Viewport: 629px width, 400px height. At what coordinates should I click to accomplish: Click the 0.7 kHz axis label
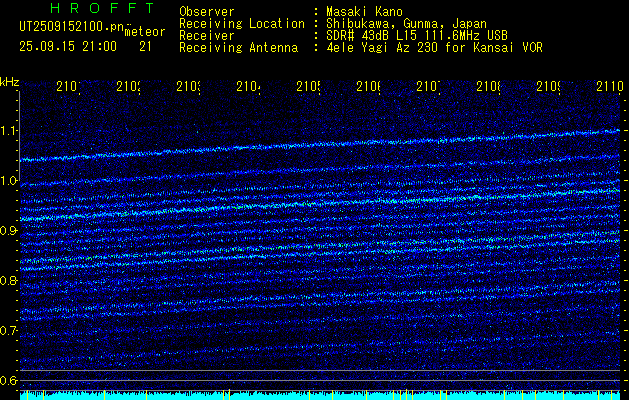coord(8,331)
